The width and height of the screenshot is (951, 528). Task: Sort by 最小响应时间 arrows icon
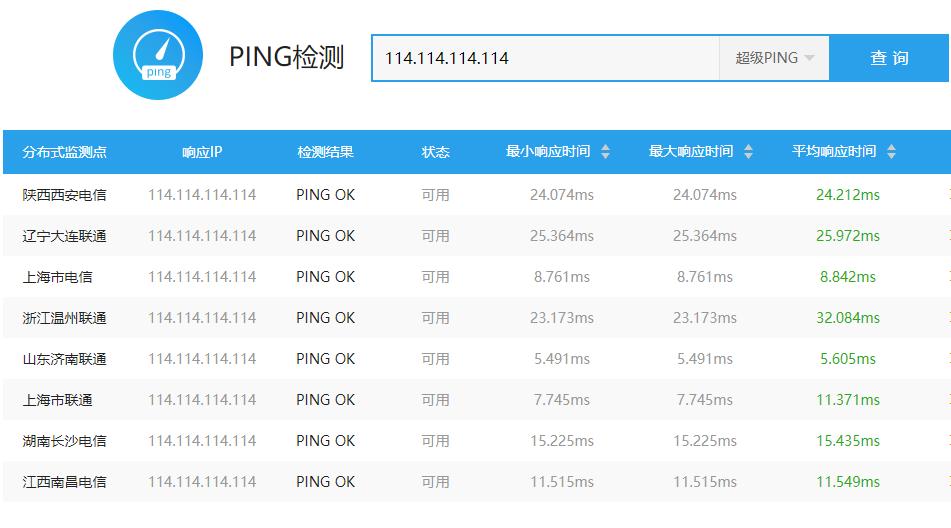point(605,152)
